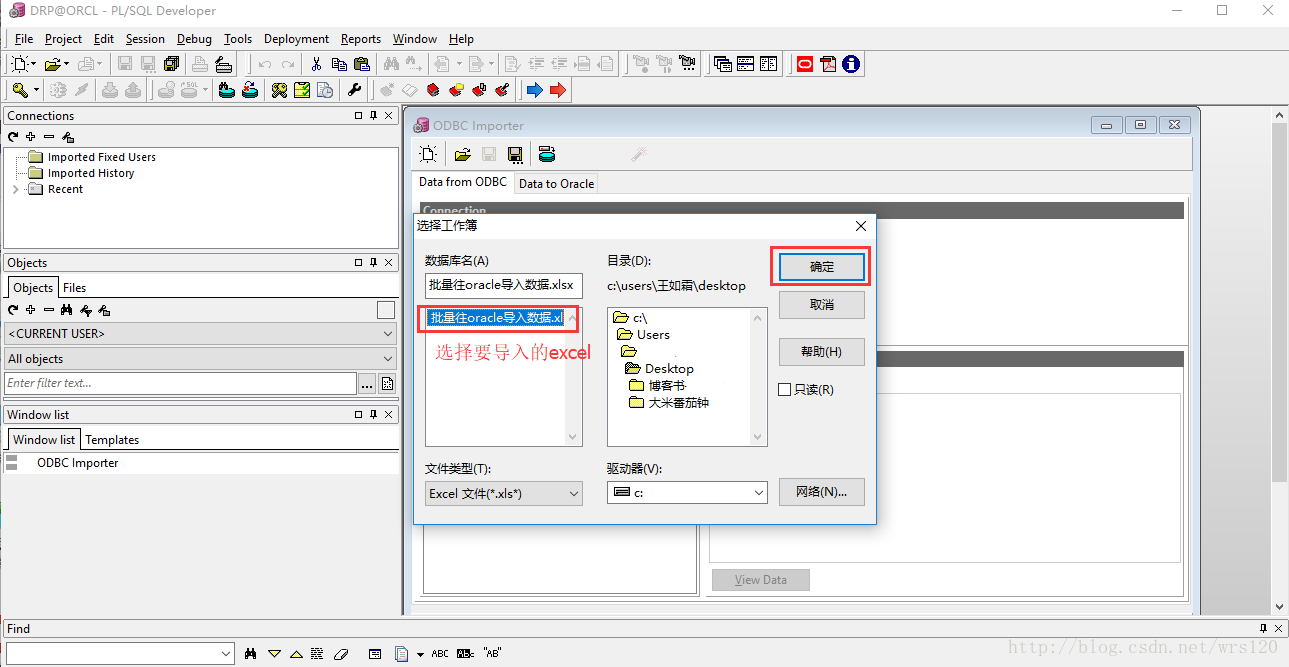The image size is (1289, 667).
Task: Switch to the Templates tab
Action: pos(112,439)
